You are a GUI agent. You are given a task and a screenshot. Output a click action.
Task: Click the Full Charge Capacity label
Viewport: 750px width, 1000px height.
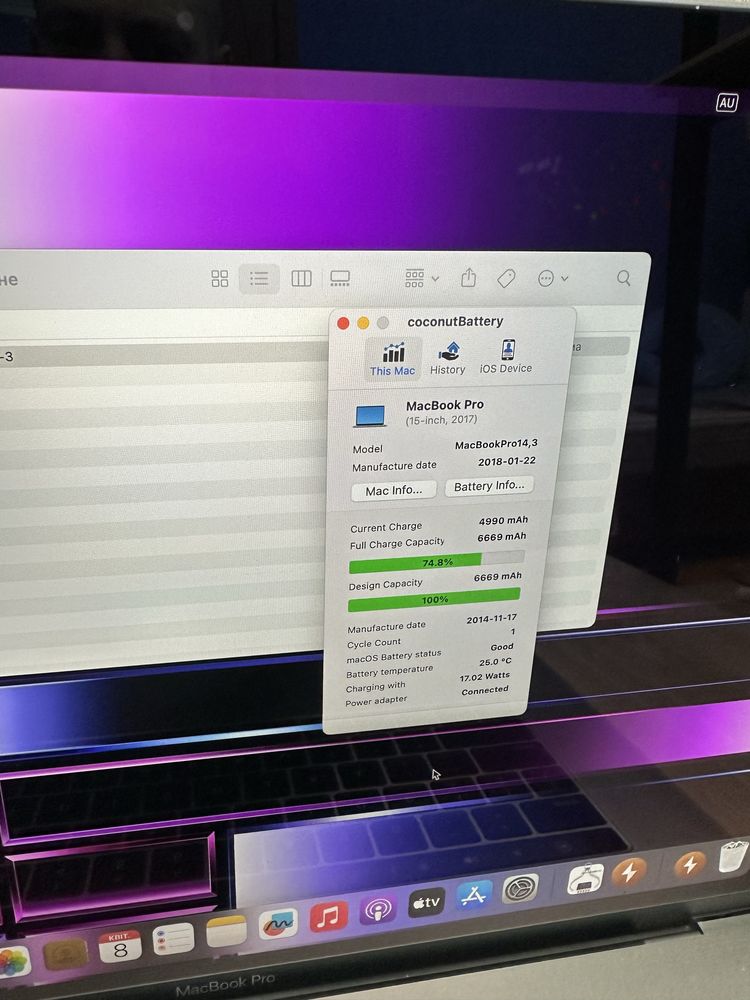coord(397,543)
